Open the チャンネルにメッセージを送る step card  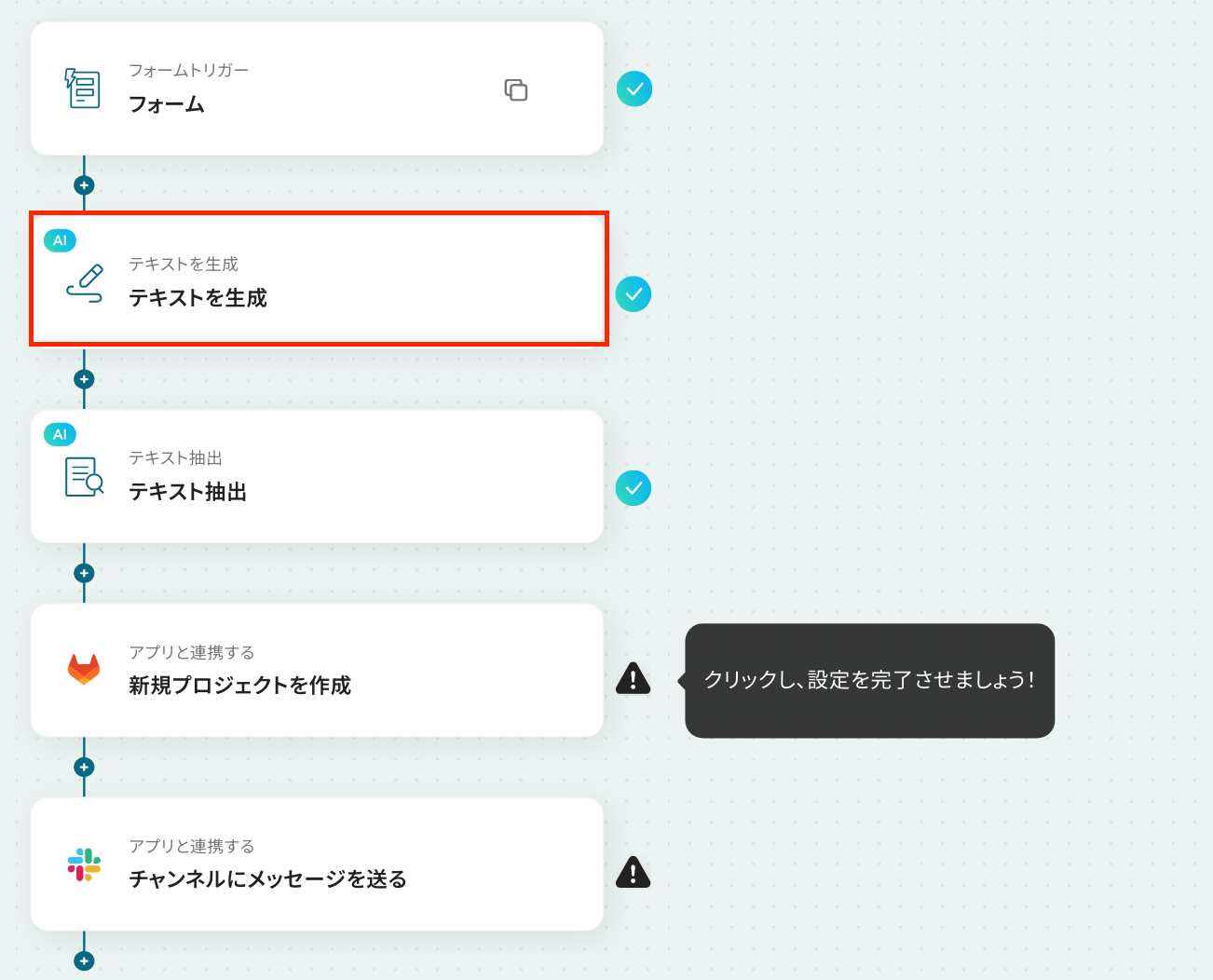(x=317, y=864)
